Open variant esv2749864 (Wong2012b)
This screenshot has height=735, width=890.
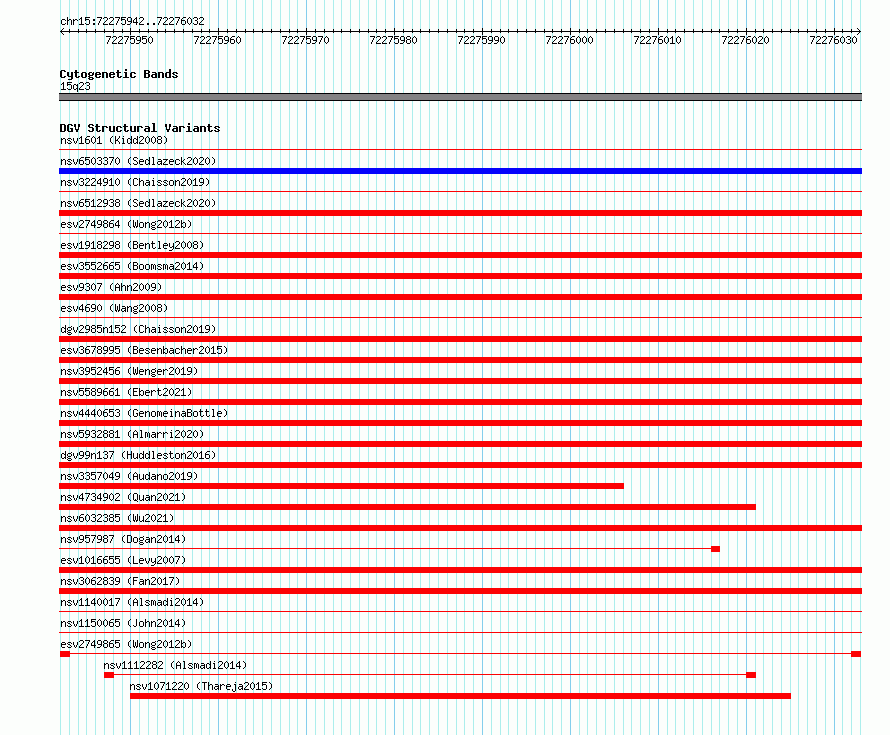pyautogui.click(x=126, y=224)
